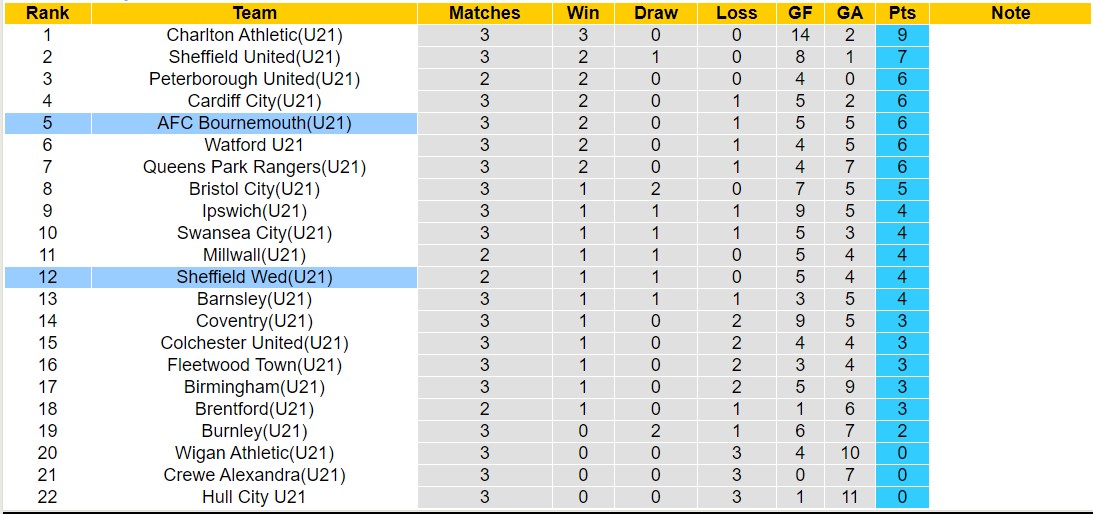Click the Watford U21 team name
Viewport: 1093px width, 514px height.
click(x=254, y=145)
